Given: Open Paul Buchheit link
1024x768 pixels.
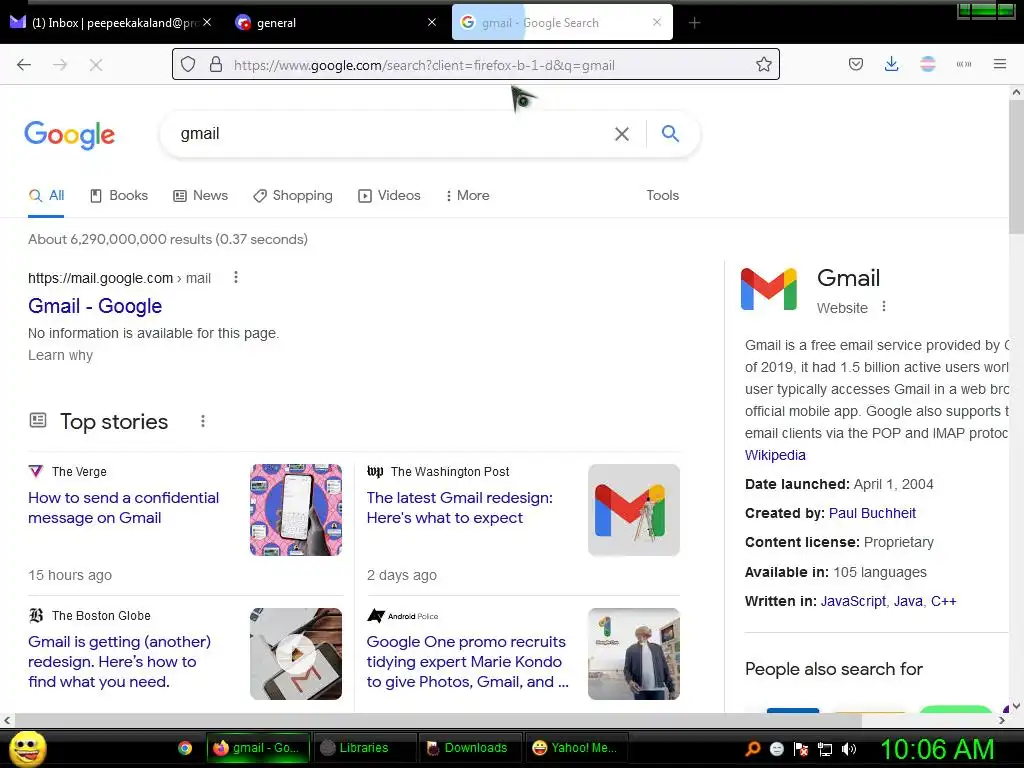Looking at the screenshot, I should point(872,513).
